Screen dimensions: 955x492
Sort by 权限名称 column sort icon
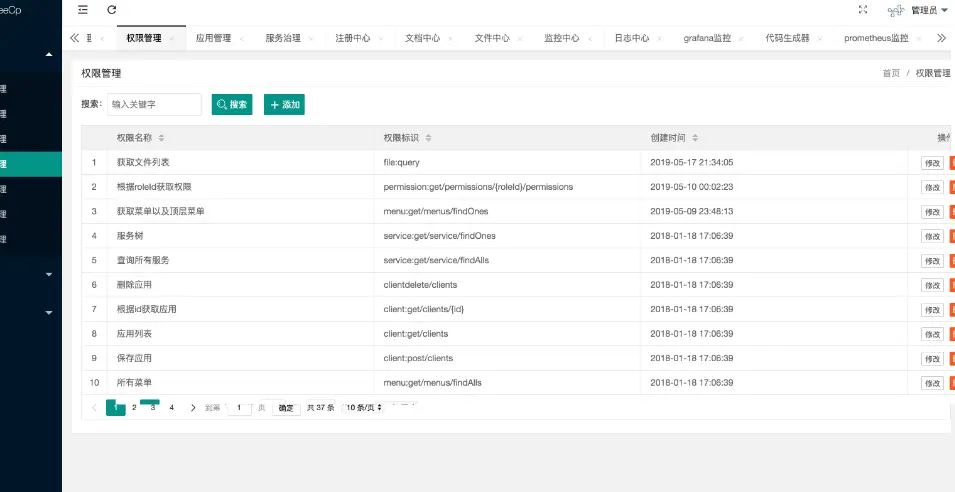(161, 138)
